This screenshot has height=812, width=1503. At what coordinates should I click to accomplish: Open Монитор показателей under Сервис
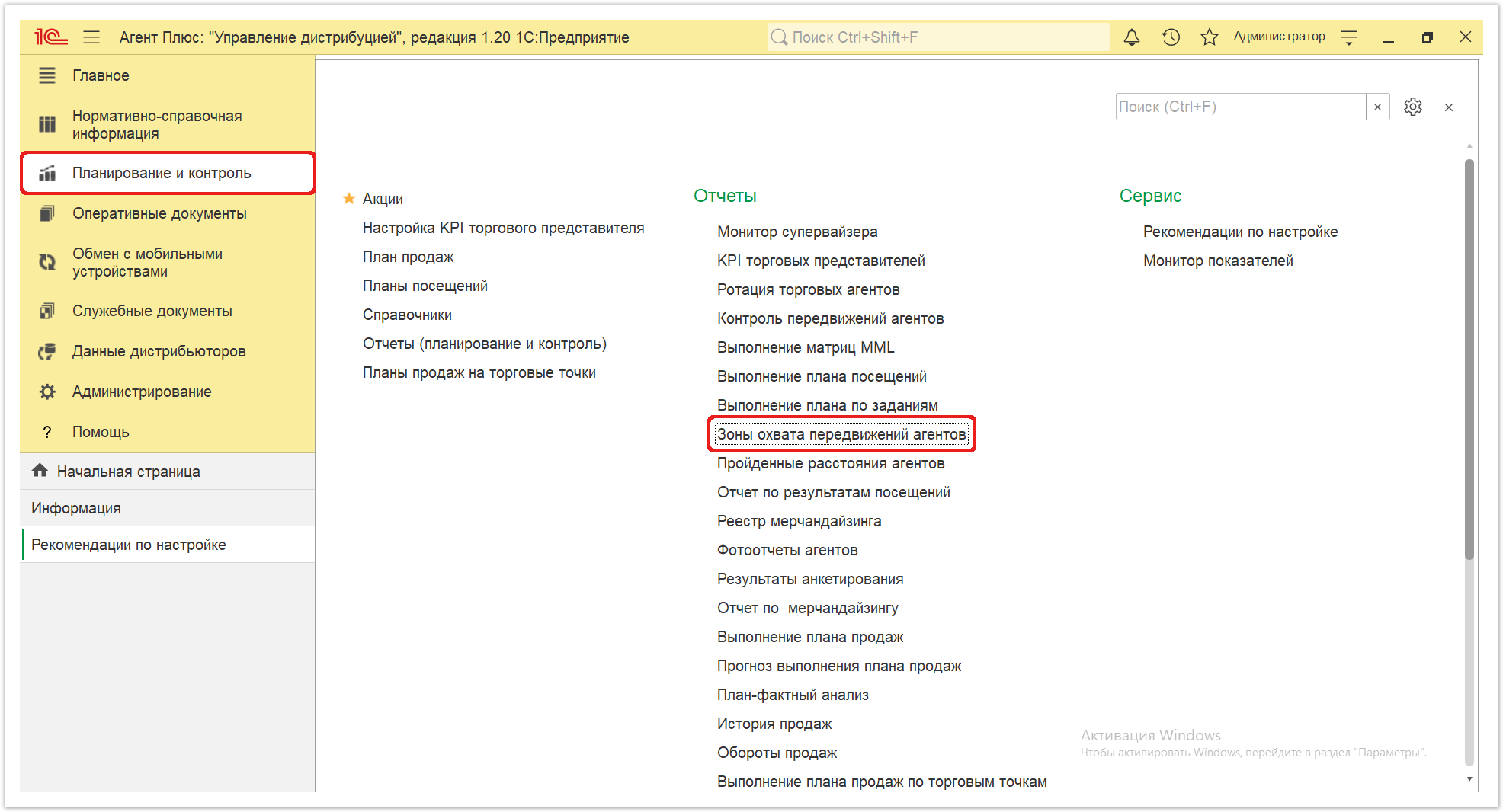pos(1218,261)
